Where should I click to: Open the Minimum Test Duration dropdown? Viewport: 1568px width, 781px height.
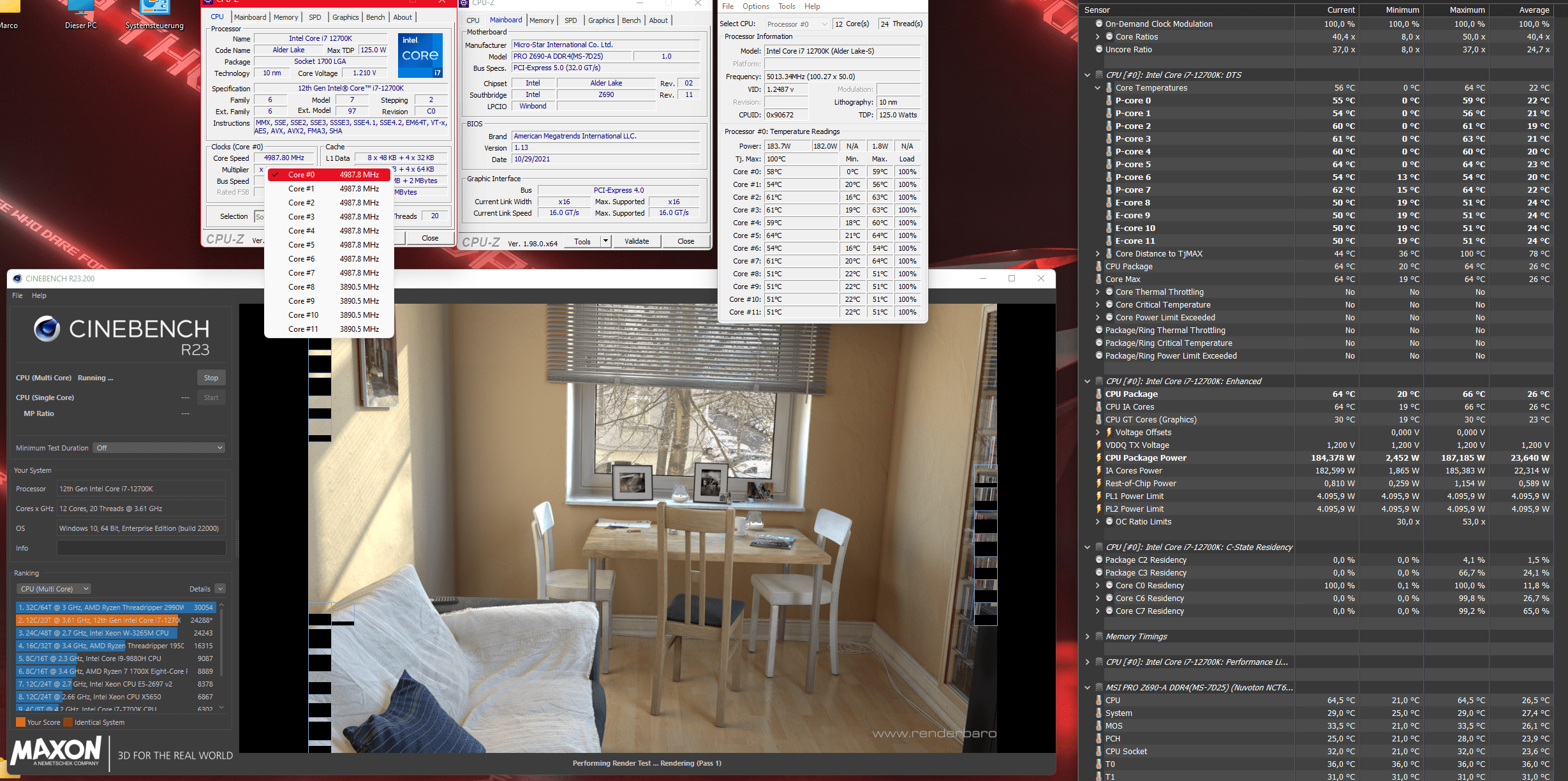pyautogui.click(x=159, y=448)
